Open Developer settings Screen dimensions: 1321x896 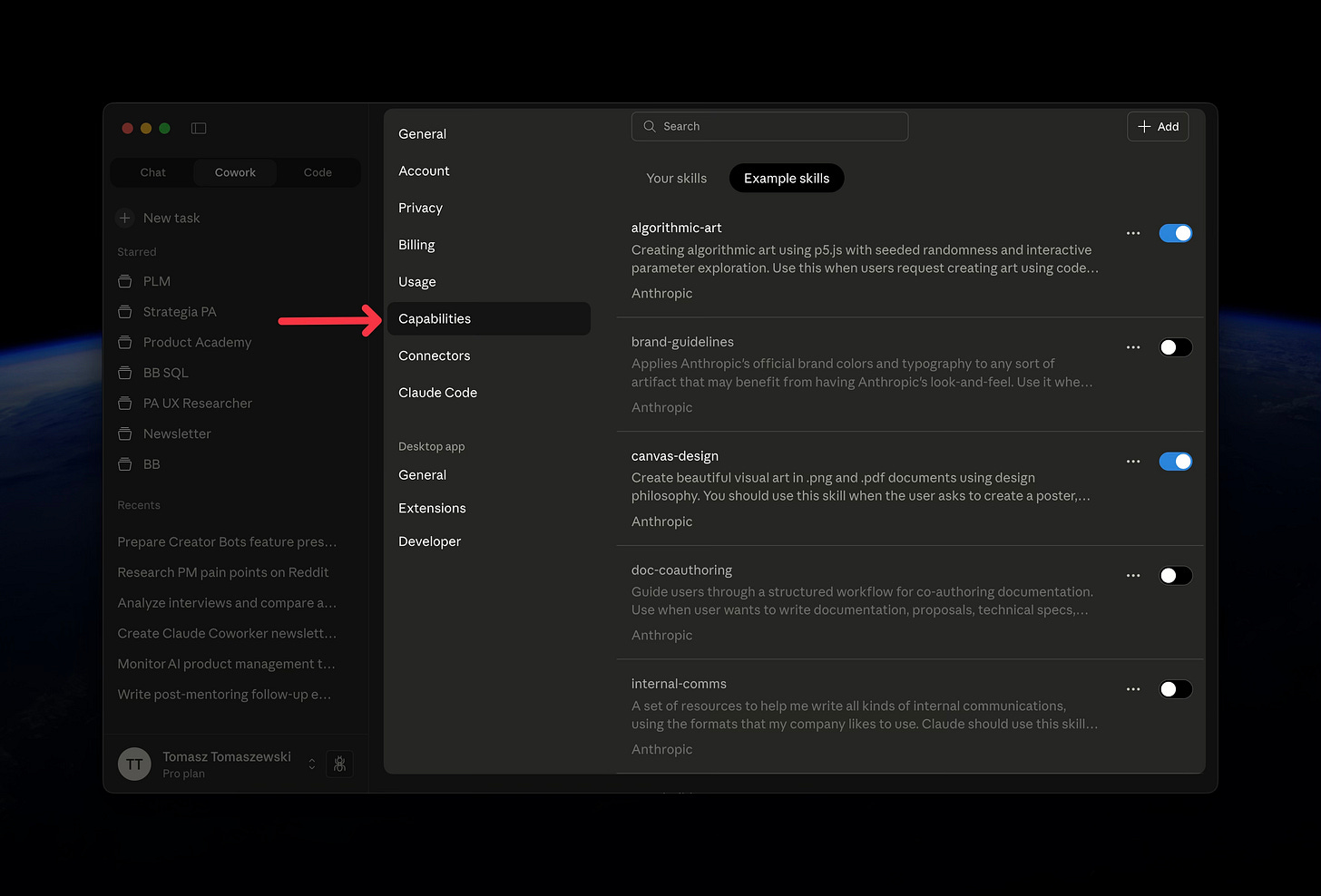(x=489, y=541)
